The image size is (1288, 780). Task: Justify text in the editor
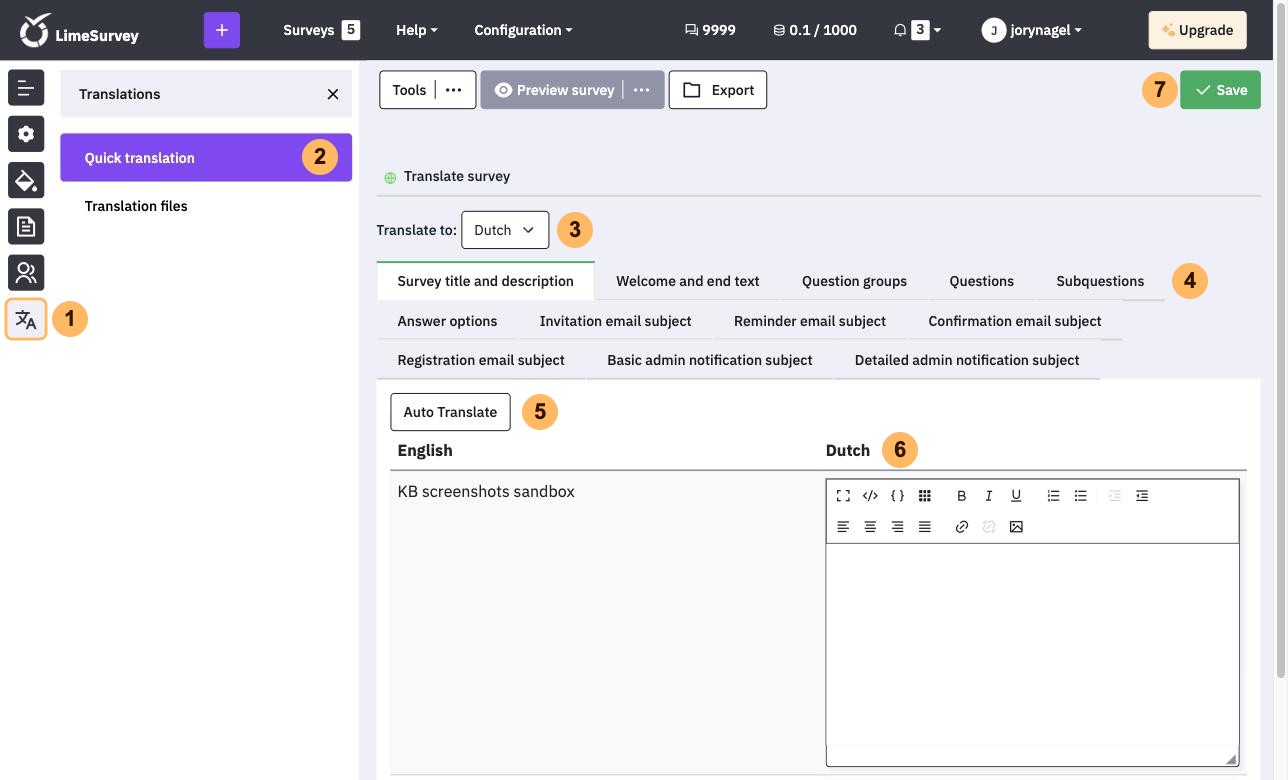[925, 527]
